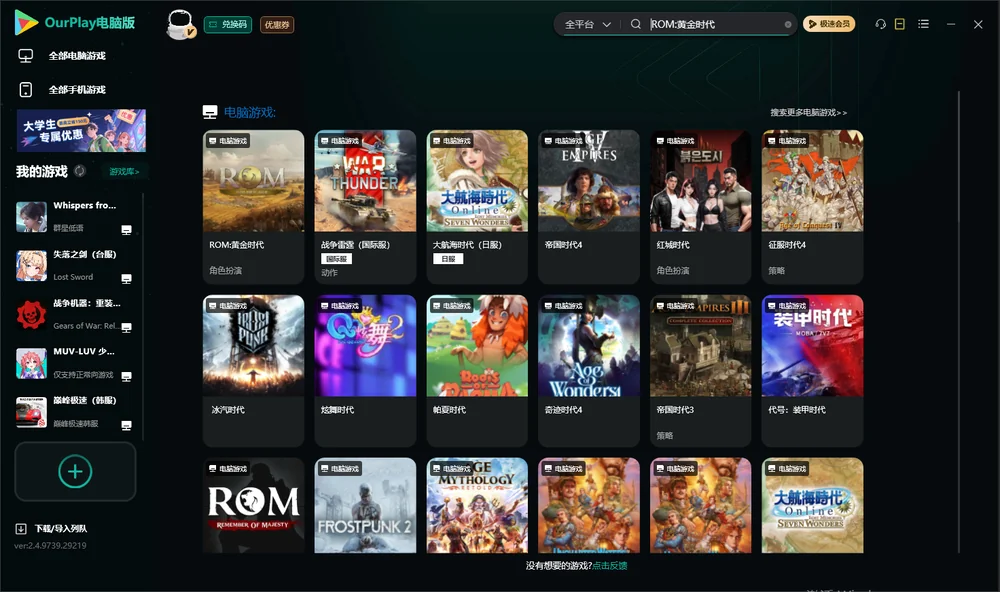
Task: Click the search magnifier icon
Action: click(635, 24)
